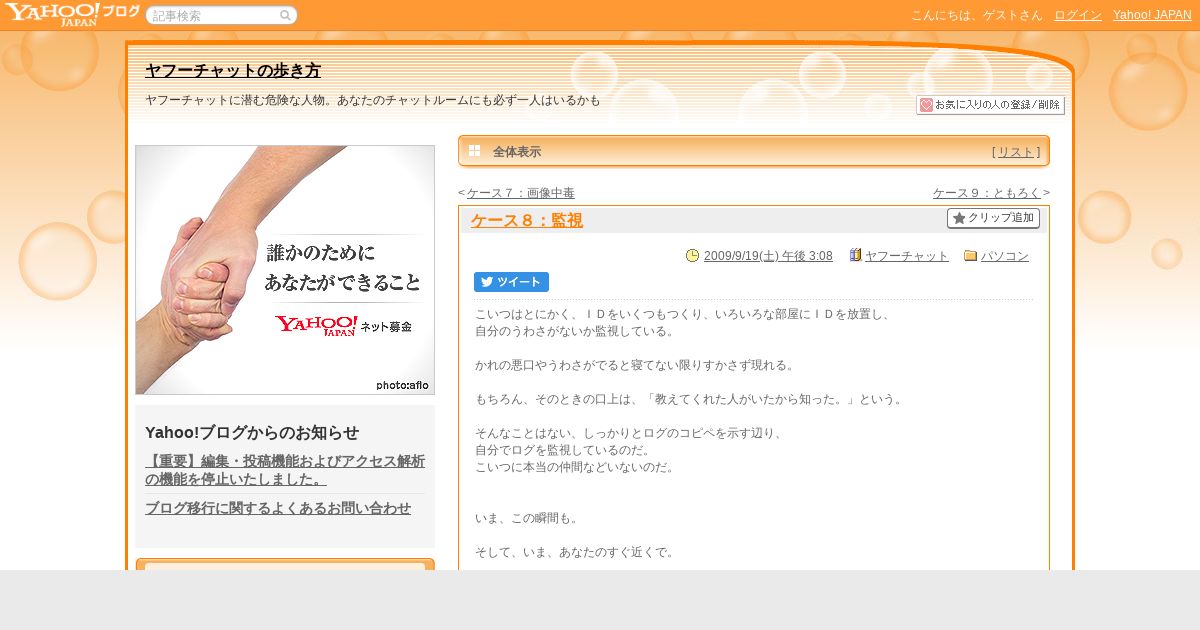Click お気に入りの人の登録/削除 button
This screenshot has width=1200, height=630.
[990, 105]
